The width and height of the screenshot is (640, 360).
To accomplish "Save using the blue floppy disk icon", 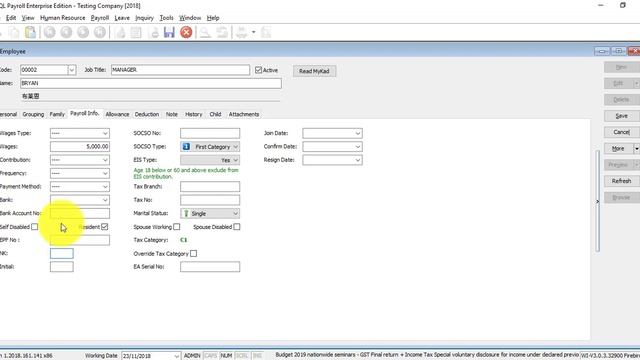I will click(169, 33).
